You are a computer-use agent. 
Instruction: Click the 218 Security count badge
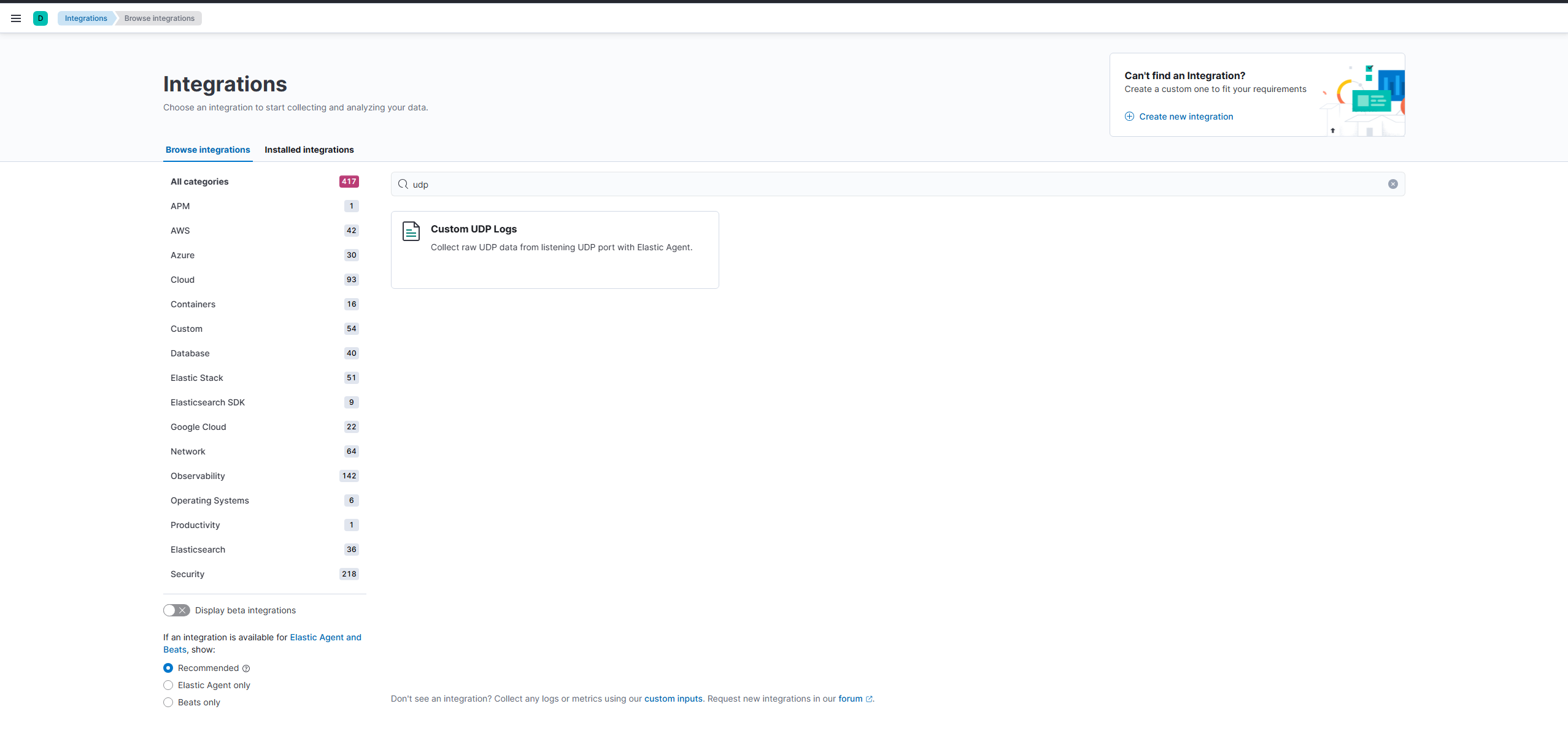349,574
